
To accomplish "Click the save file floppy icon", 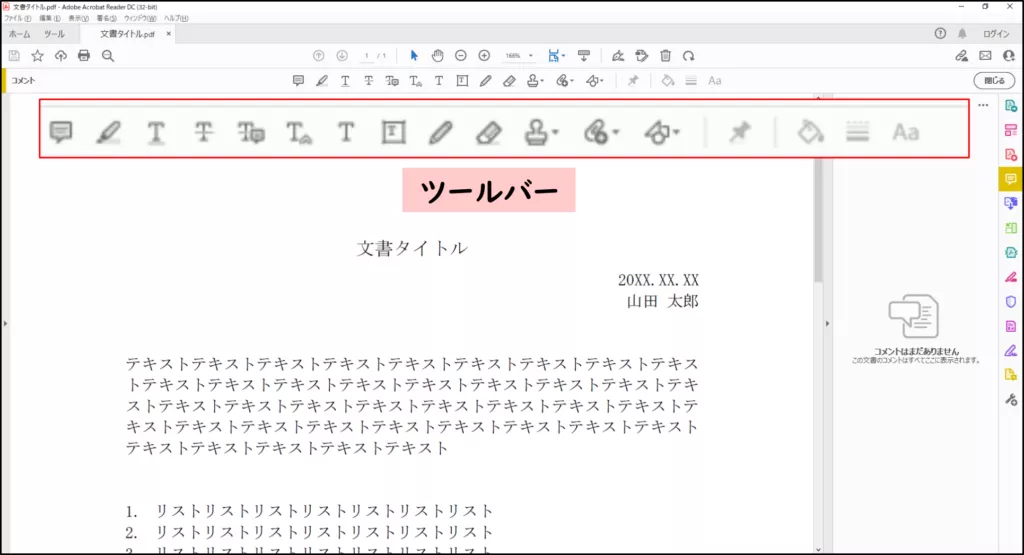I will pyautogui.click(x=14, y=56).
